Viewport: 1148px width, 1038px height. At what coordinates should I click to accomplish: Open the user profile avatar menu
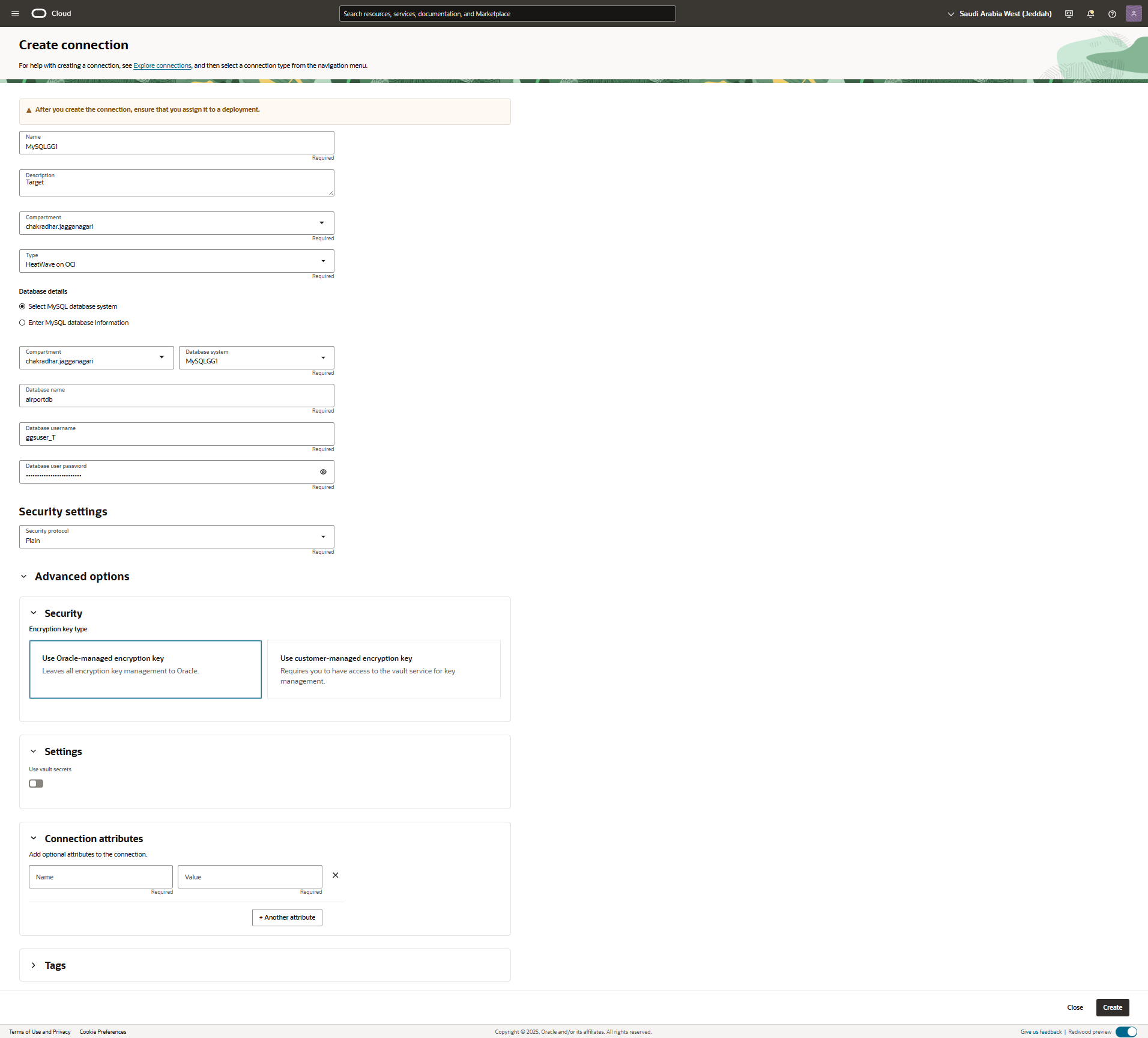pyautogui.click(x=1134, y=13)
